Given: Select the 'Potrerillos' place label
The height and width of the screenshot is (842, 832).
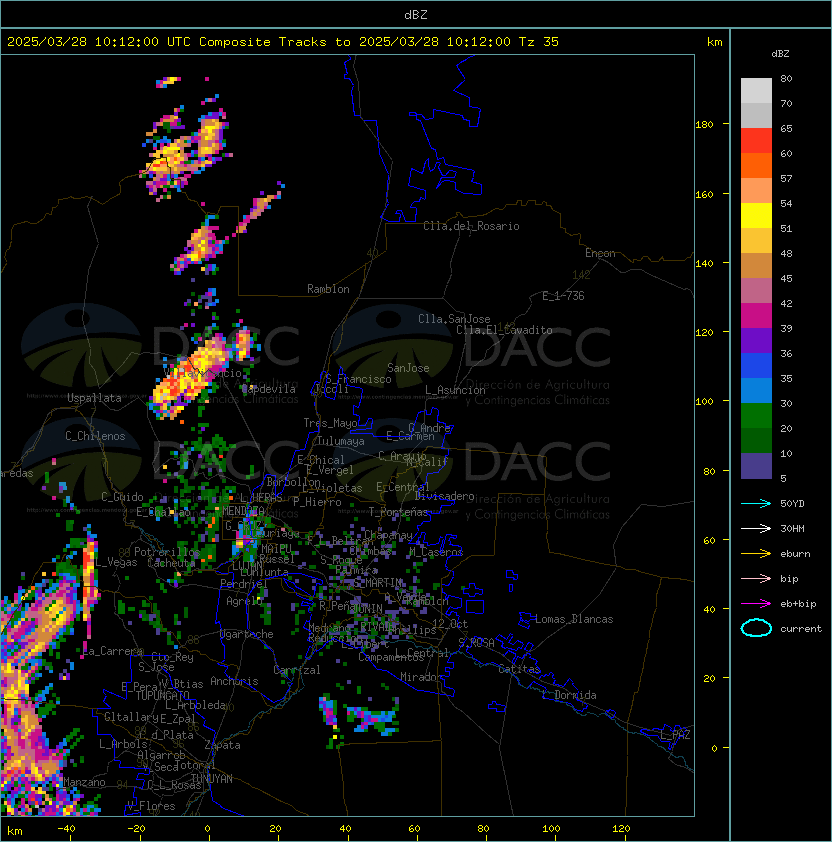Looking at the screenshot, I should [x=167, y=552].
